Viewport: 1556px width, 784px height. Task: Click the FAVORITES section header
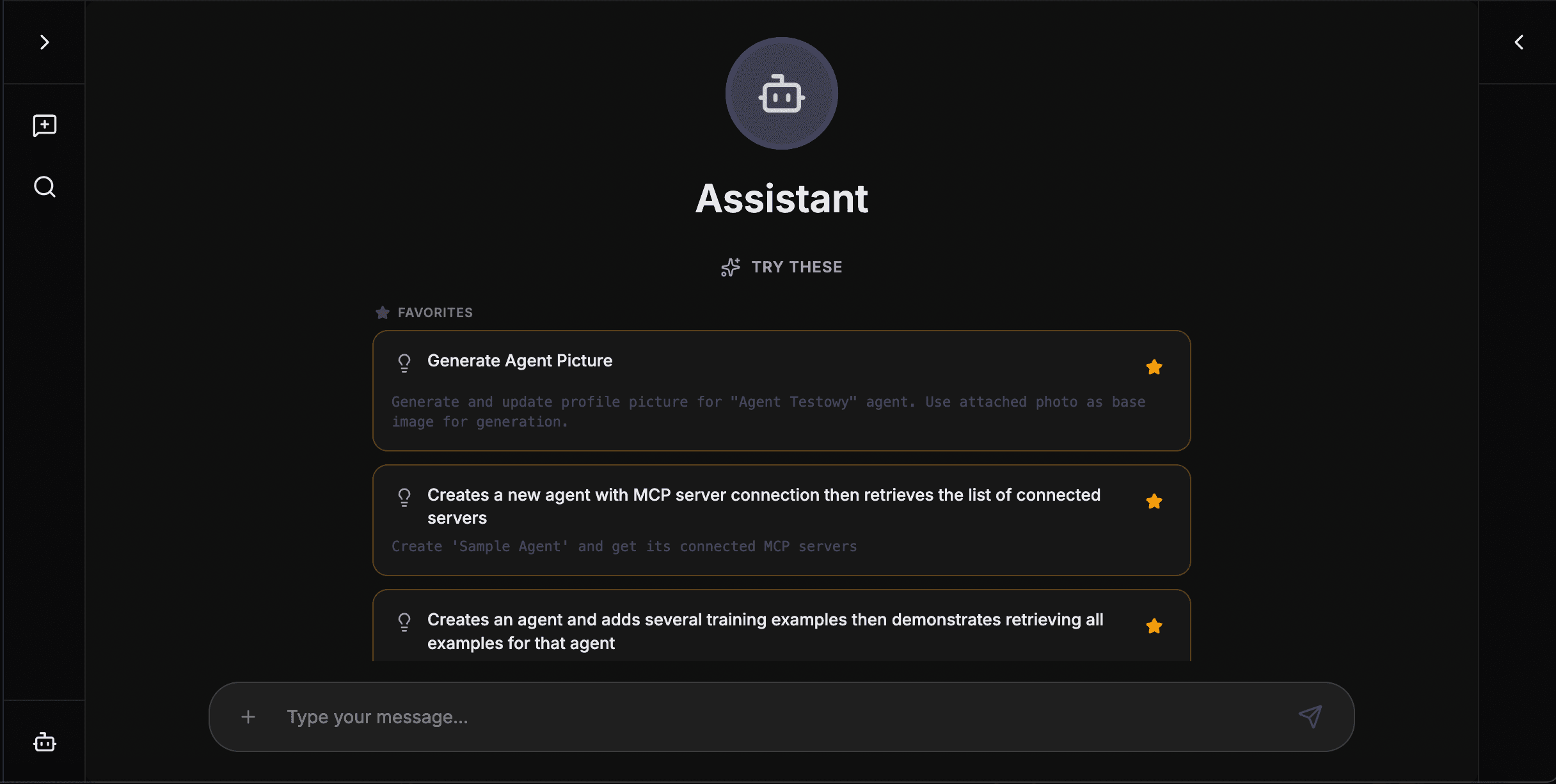(434, 313)
